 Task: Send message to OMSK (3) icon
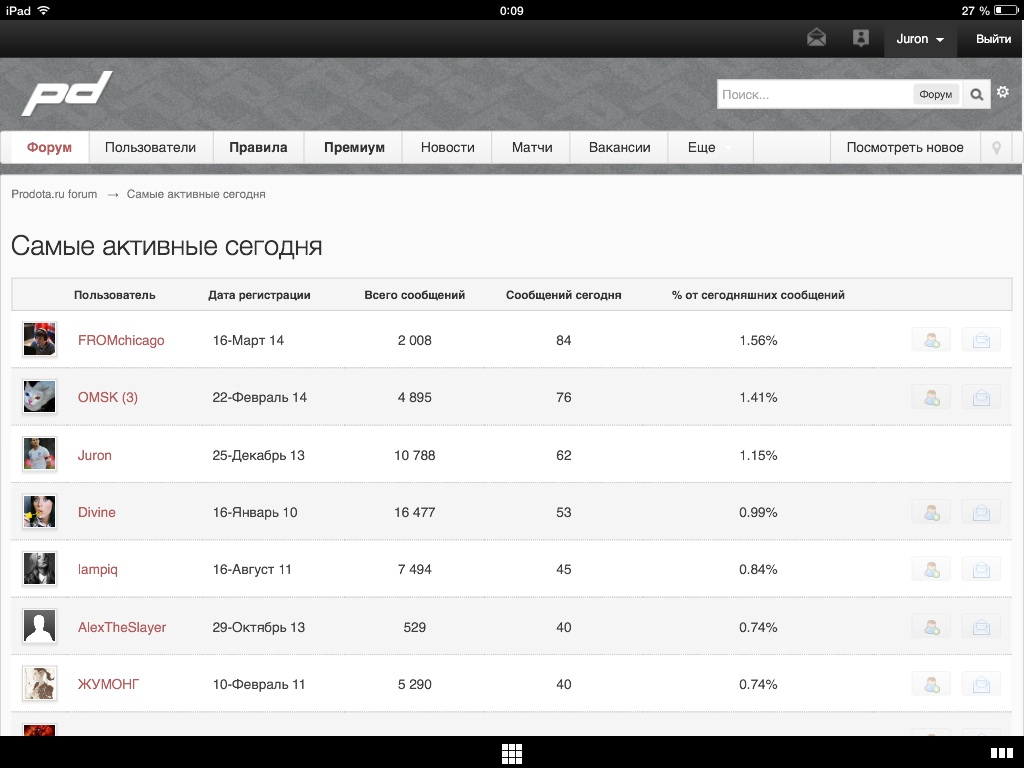pyautogui.click(x=981, y=398)
